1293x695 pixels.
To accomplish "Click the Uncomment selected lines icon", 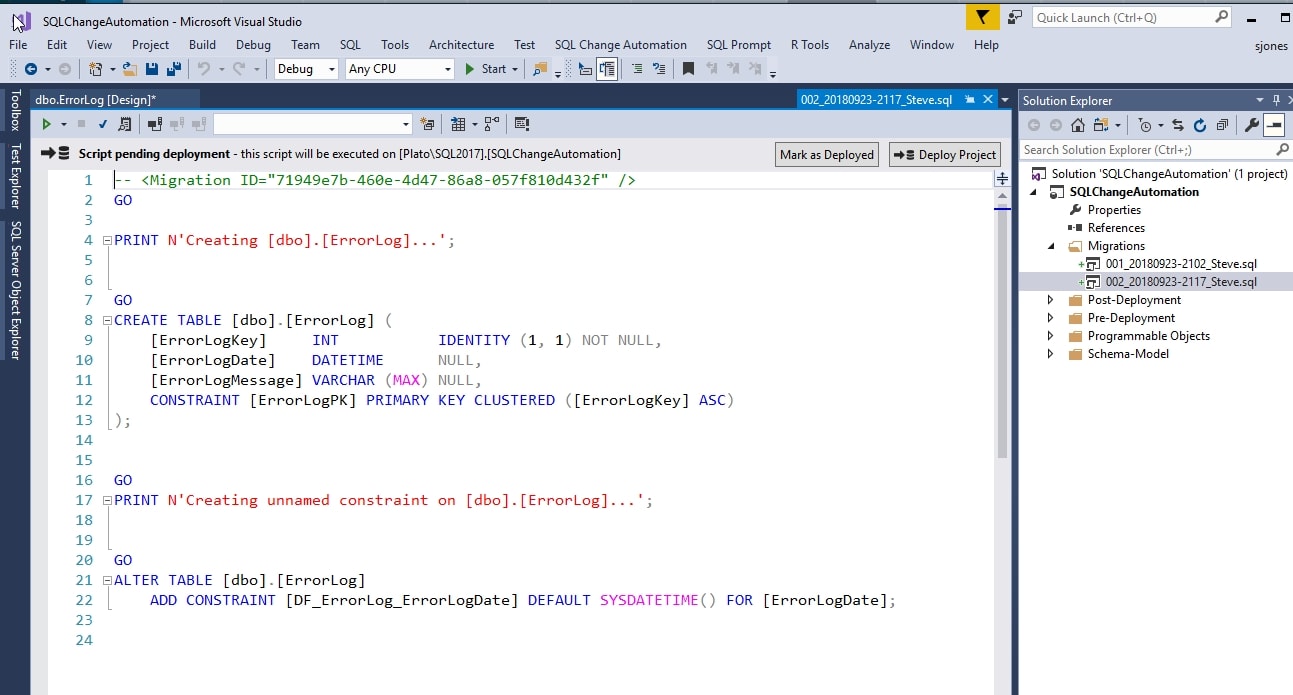I will [x=659, y=69].
